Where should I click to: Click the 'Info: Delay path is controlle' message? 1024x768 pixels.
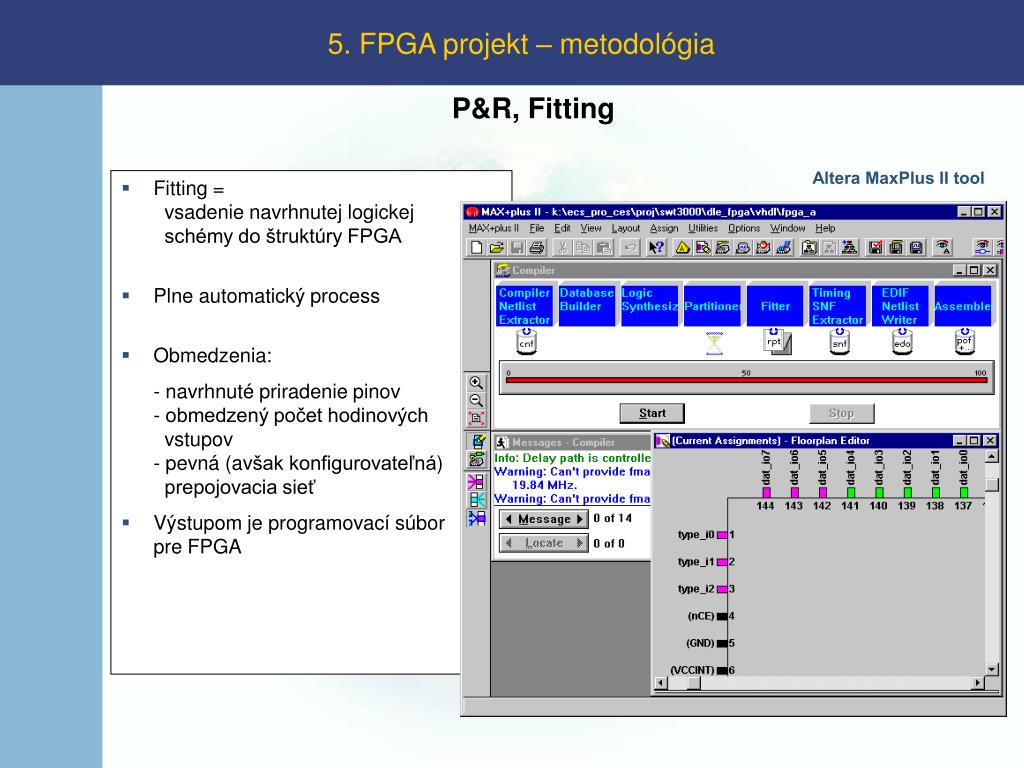coord(572,458)
